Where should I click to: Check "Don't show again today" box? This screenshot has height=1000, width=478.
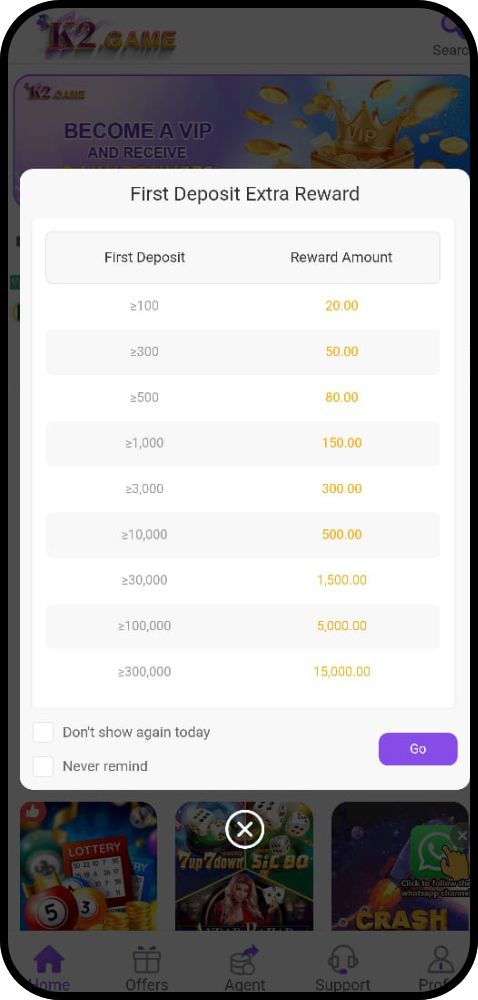tap(43, 732)
